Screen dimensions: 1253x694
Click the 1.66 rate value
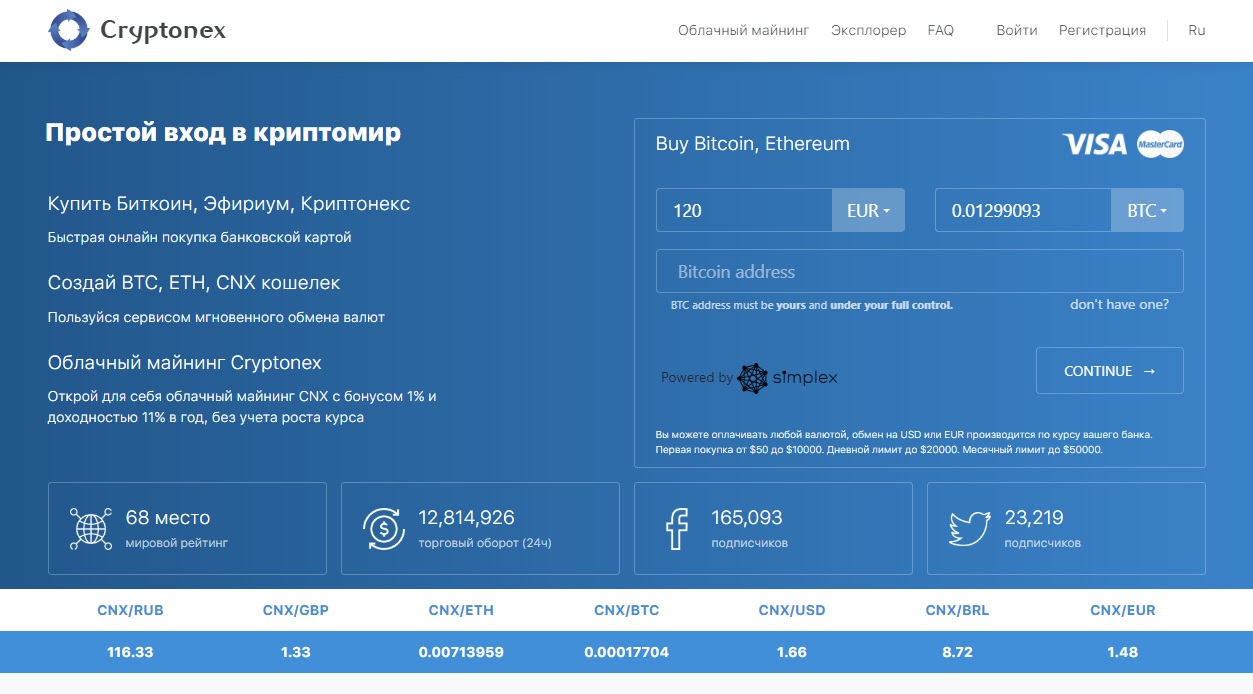pos(791,652)
